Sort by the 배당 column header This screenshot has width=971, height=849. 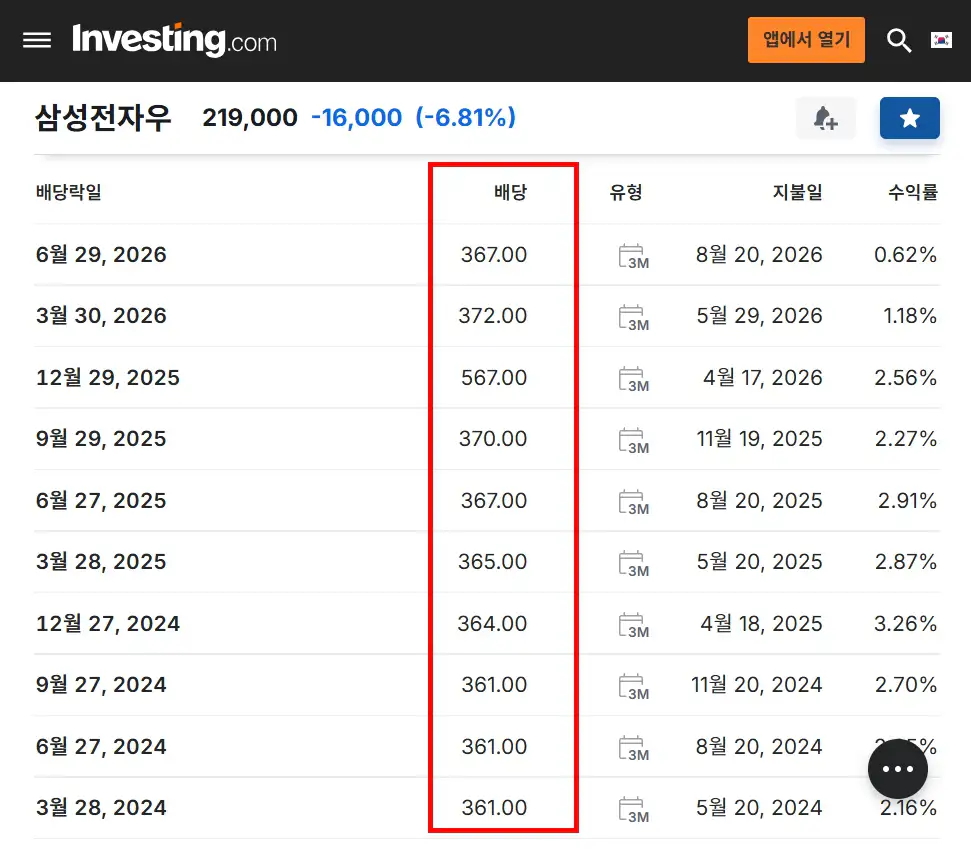pos(510,192)
